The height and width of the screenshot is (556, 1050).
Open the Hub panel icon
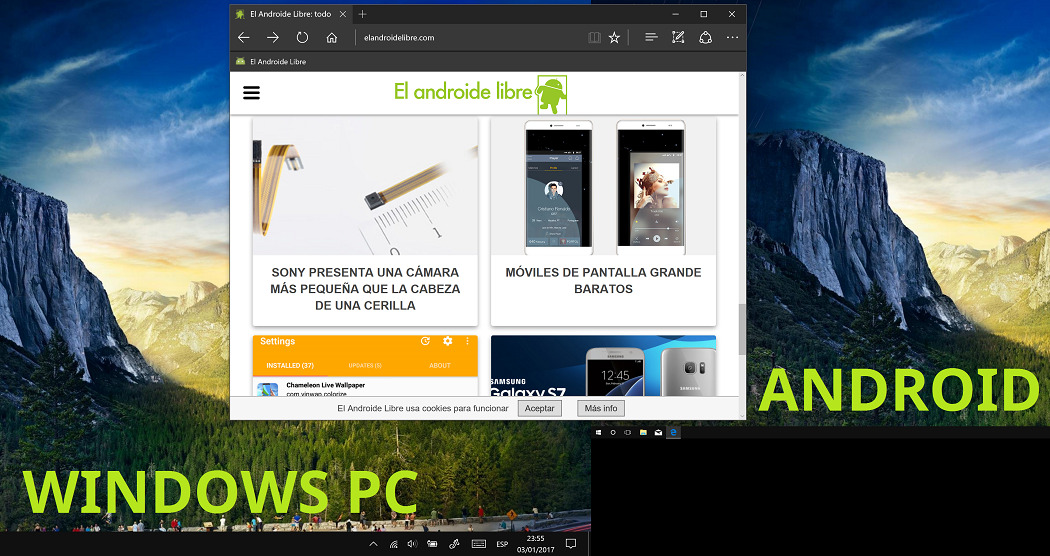point(651,37)
